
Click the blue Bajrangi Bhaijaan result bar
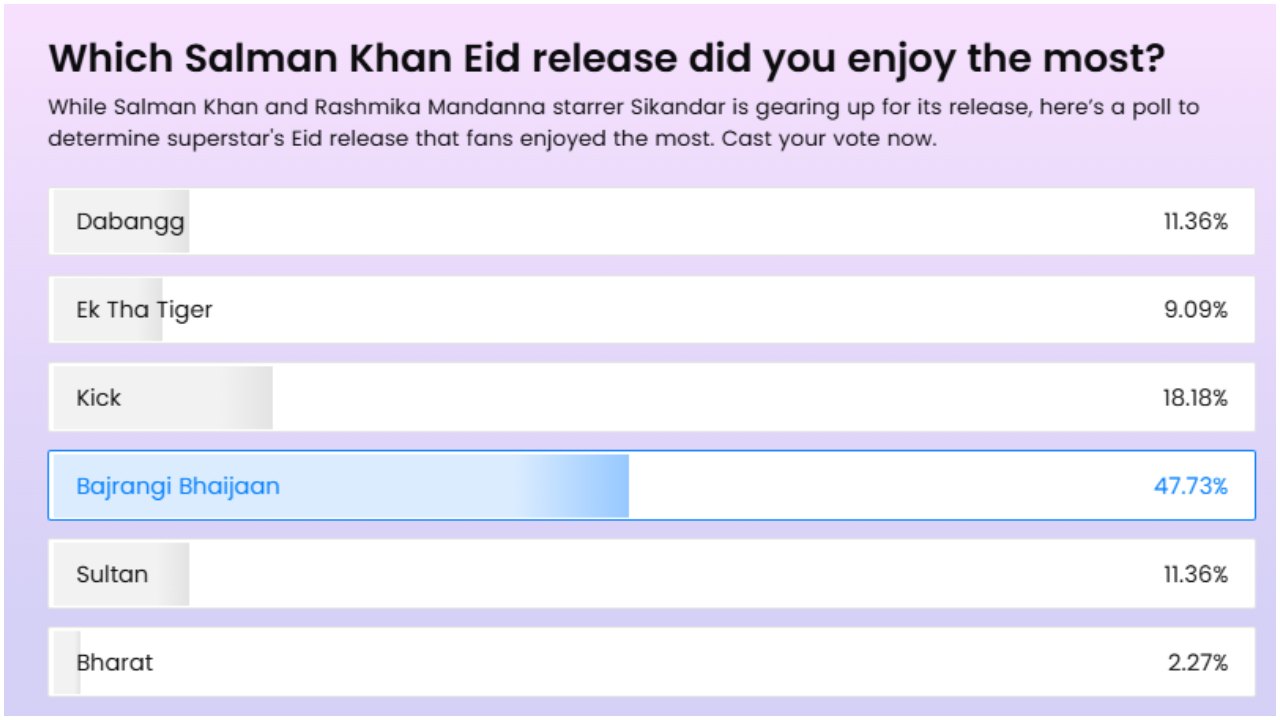pyautogui.click(x=341, y=486)
